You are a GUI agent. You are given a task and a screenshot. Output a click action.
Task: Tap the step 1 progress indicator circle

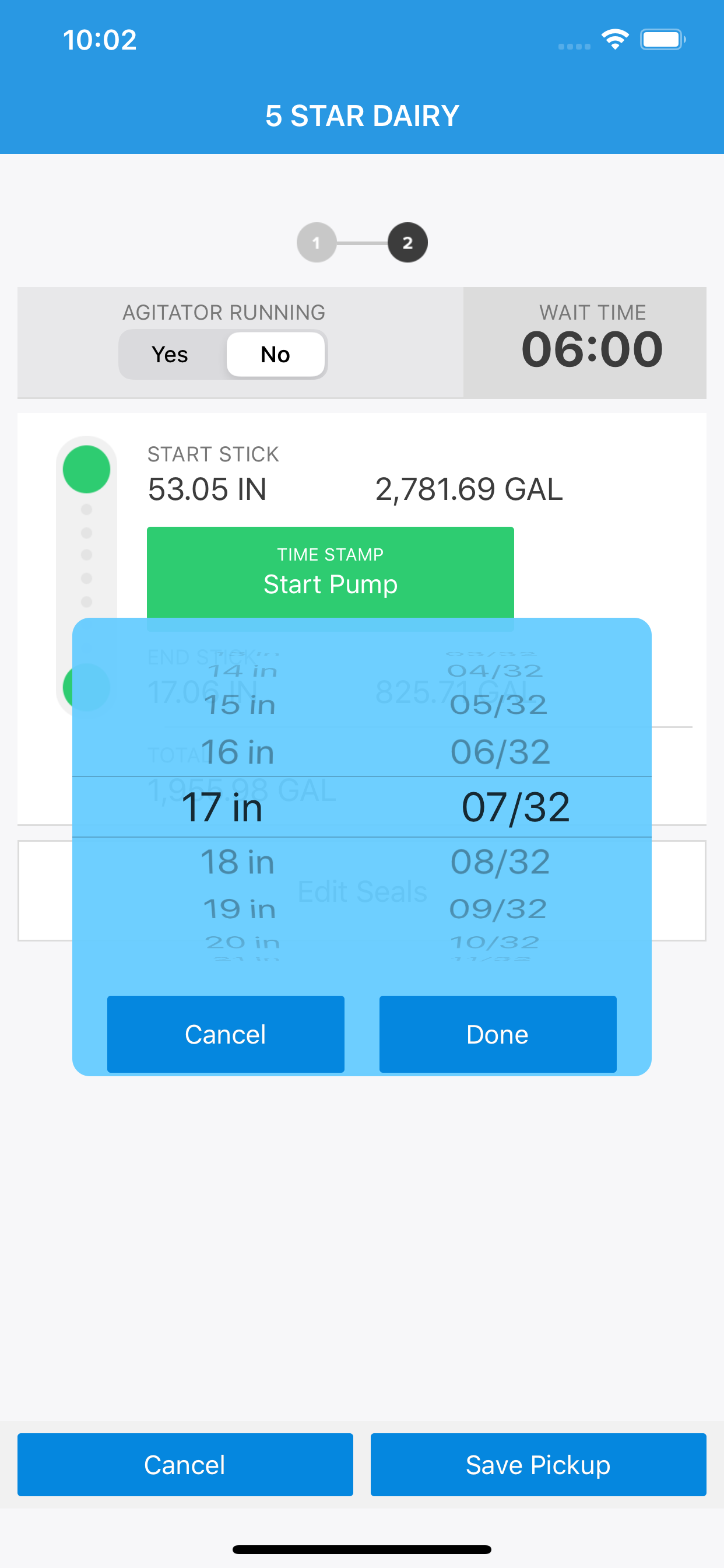[317, 243]
